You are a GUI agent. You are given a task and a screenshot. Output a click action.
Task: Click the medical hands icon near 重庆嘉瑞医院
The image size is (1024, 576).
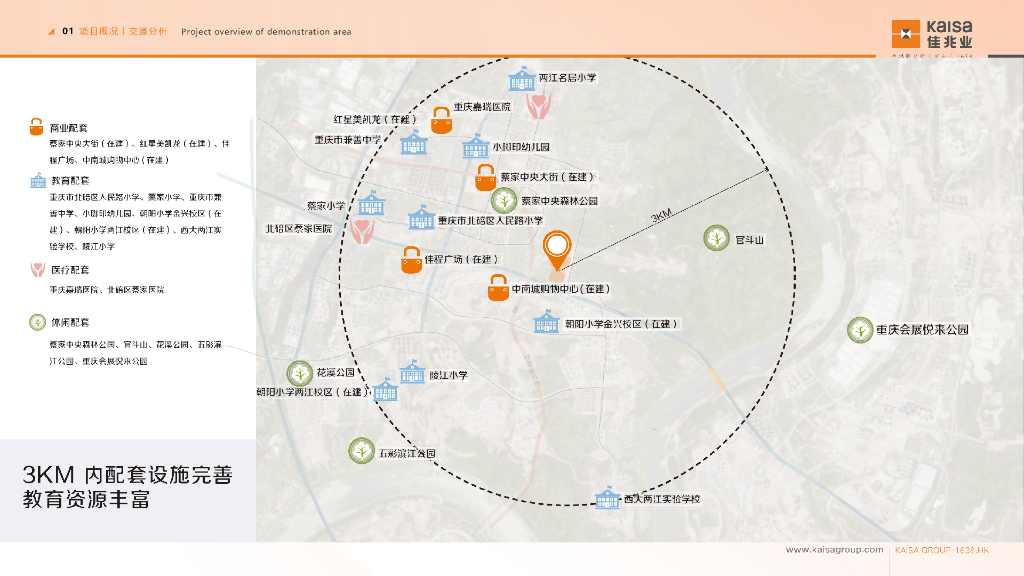coord(539,106)
